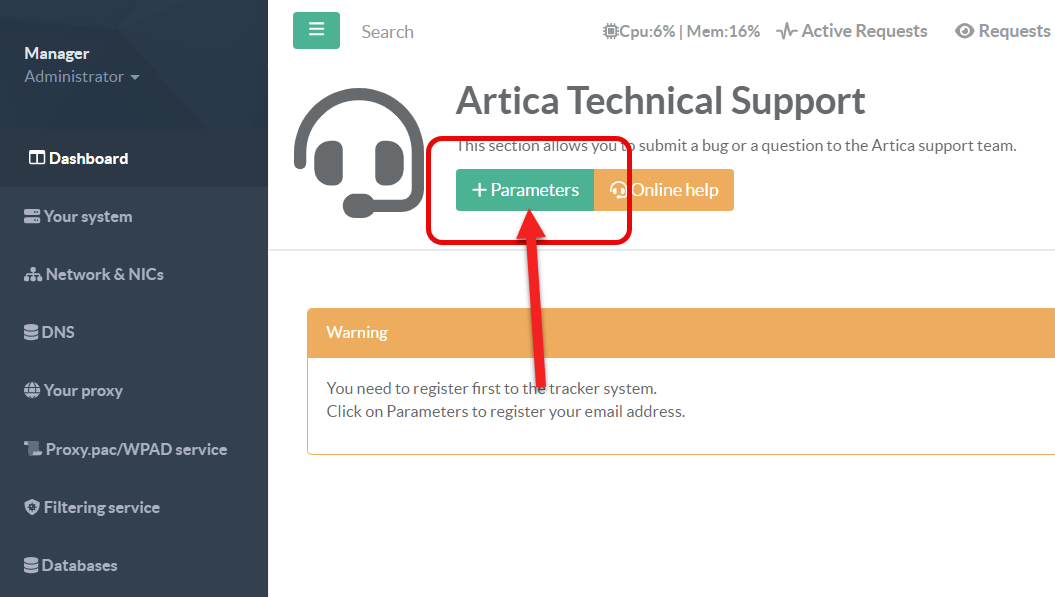
Task: Click the Your proxy globe icon
Action: (32, 391)
